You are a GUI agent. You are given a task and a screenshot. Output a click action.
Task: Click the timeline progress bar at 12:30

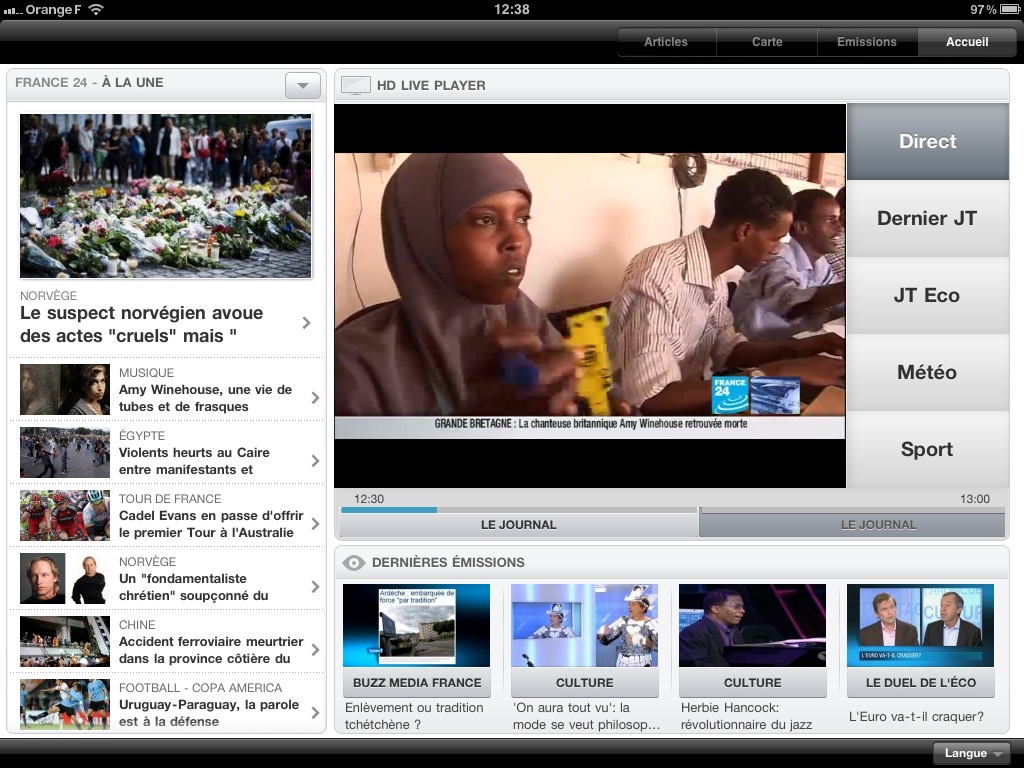tap(389, 510)
